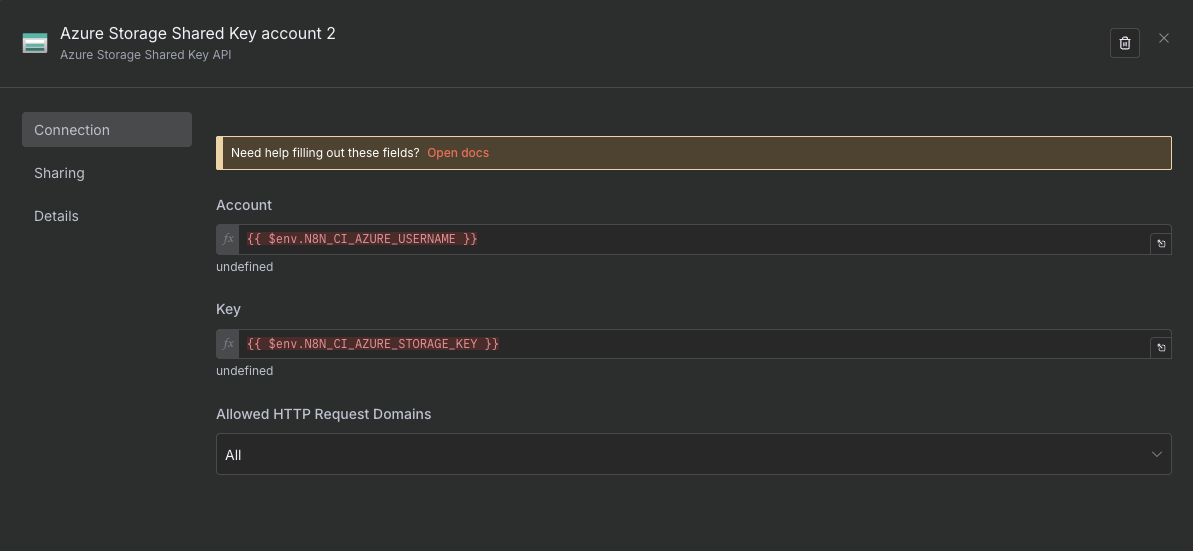Viewport: 1193px width, 551px height.
Task: Delete this credential using the trash icon
Action: (1124, 43)
